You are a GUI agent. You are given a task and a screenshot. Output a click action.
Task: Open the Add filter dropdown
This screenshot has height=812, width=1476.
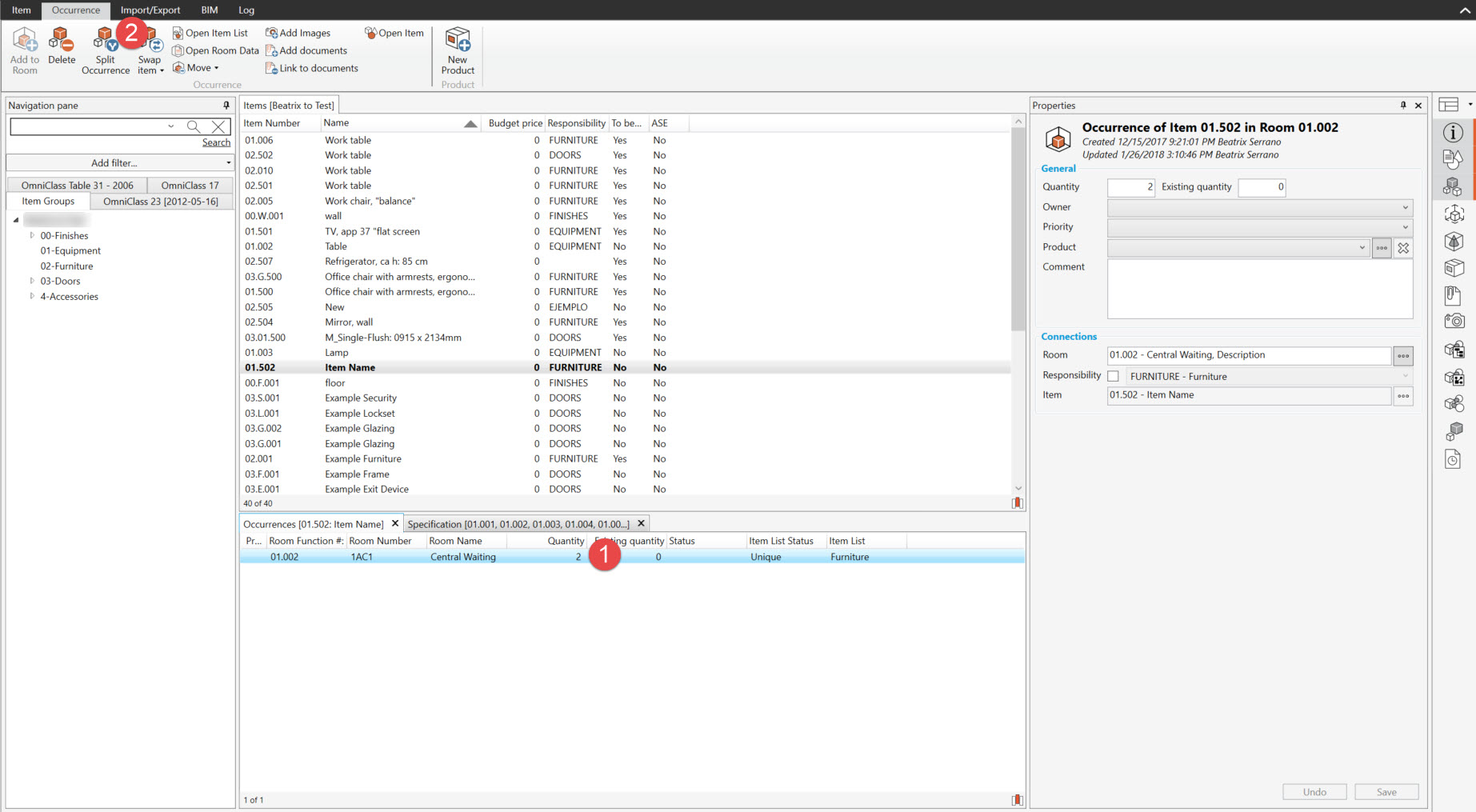click(x=119, y=163)
